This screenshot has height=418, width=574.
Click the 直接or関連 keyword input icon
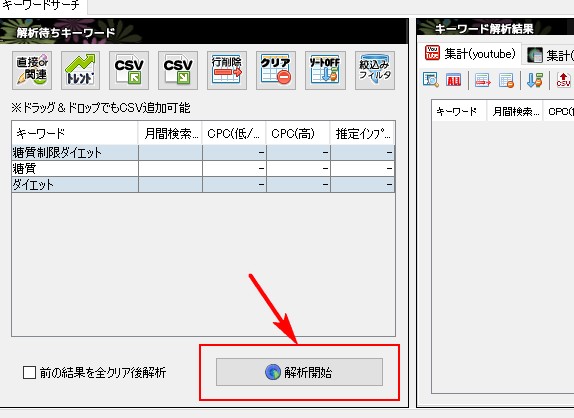tap(32, 70)
